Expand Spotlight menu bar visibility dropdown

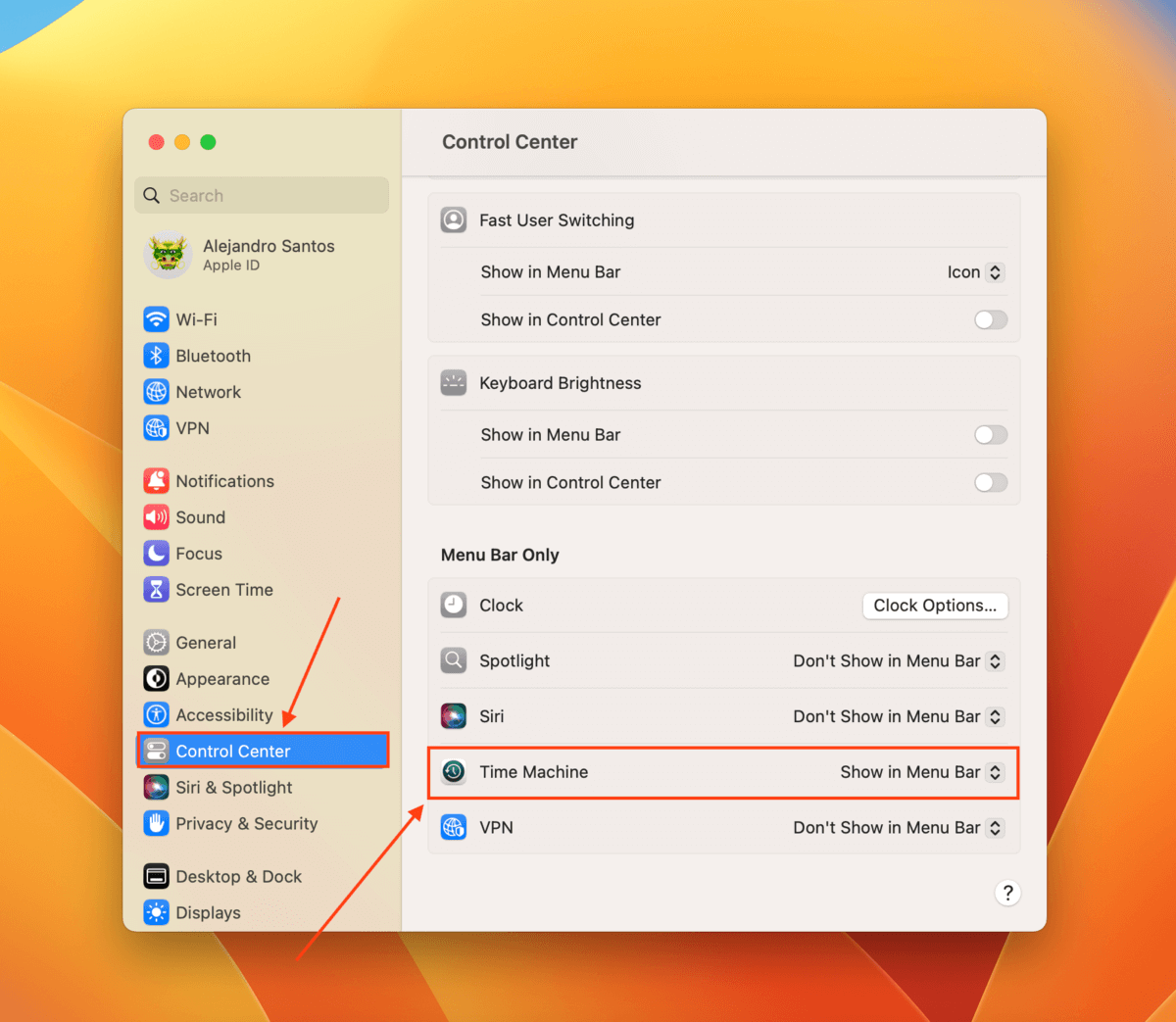click(x=898, y=661)
